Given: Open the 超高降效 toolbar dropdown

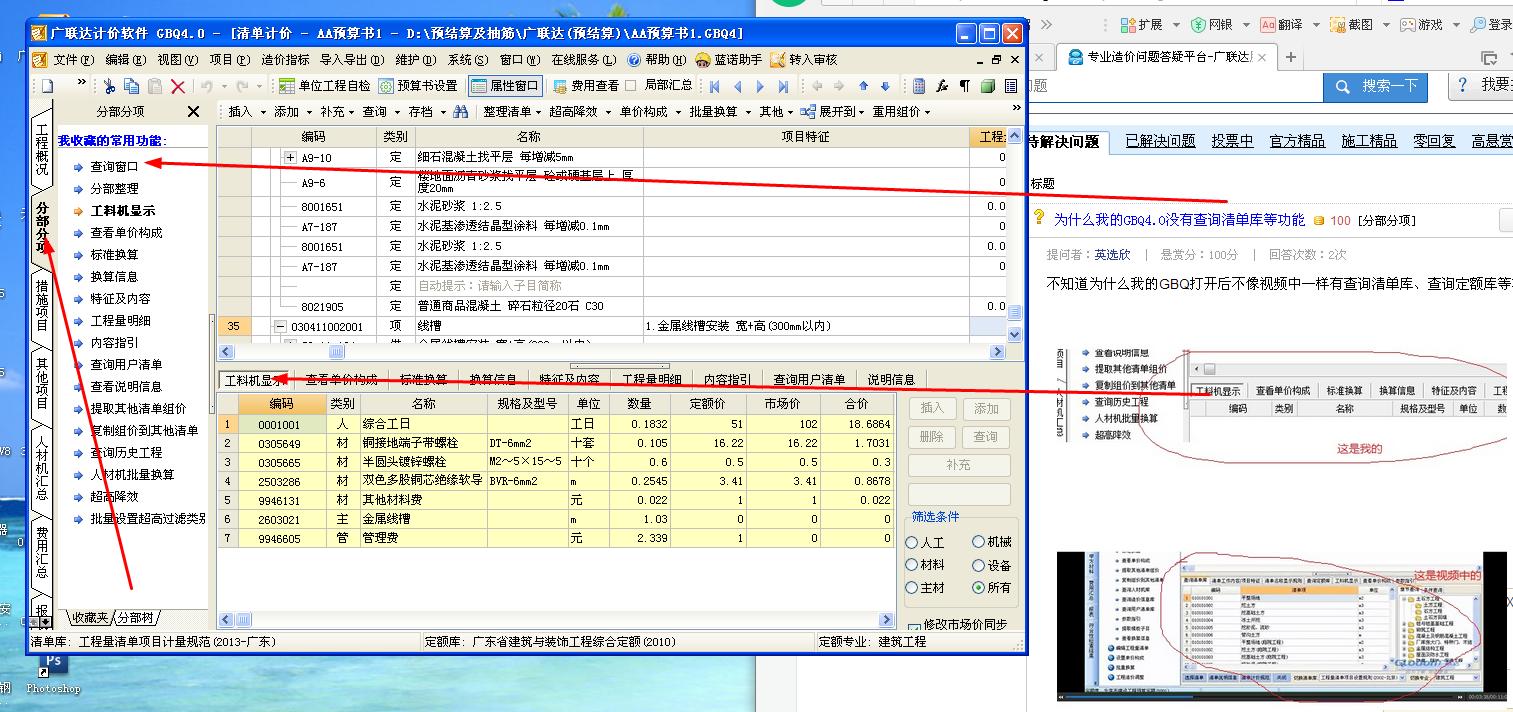Looking at the screenshot, I should 578,112.
